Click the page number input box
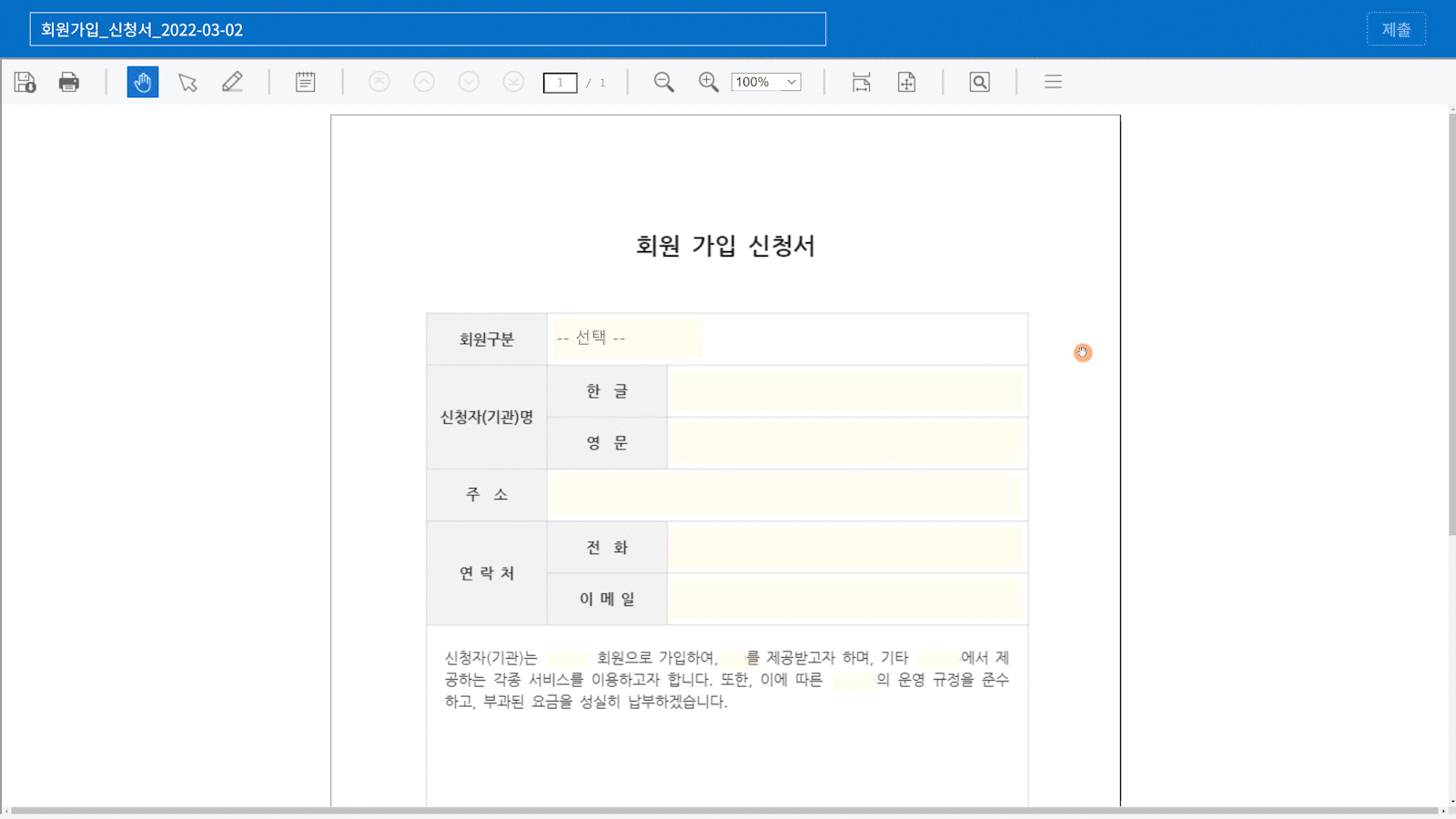 click(560, 83)
